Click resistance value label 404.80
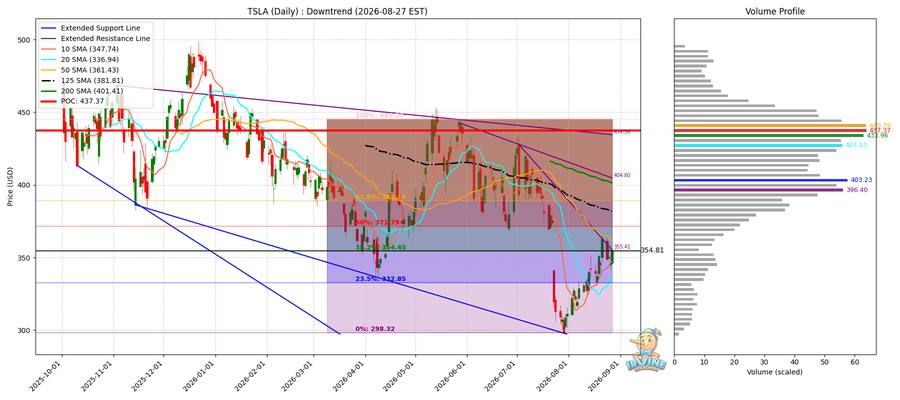This screenshot has height=400, width=900. [622, 175]
